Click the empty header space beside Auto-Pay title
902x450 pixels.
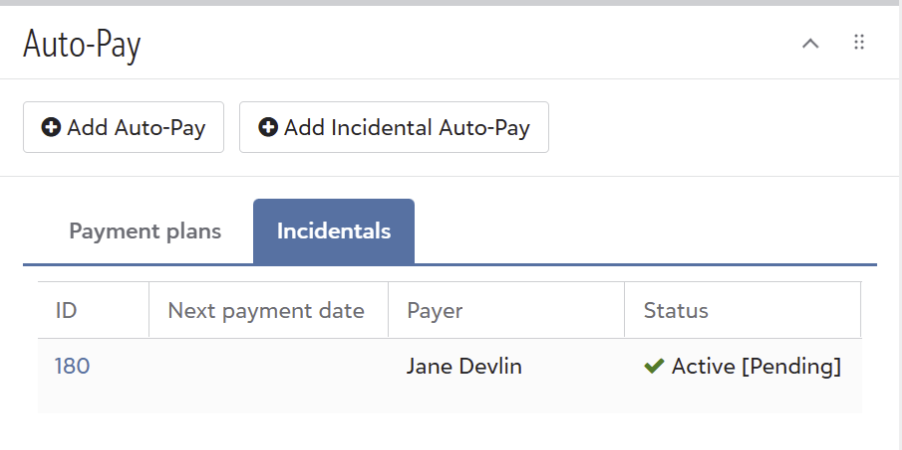coord(450,44)
